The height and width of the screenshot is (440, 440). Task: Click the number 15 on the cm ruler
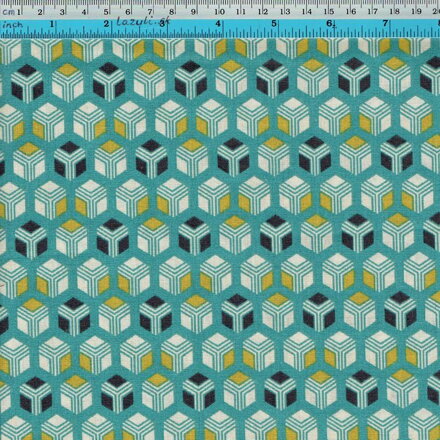[x=329, y=12]
